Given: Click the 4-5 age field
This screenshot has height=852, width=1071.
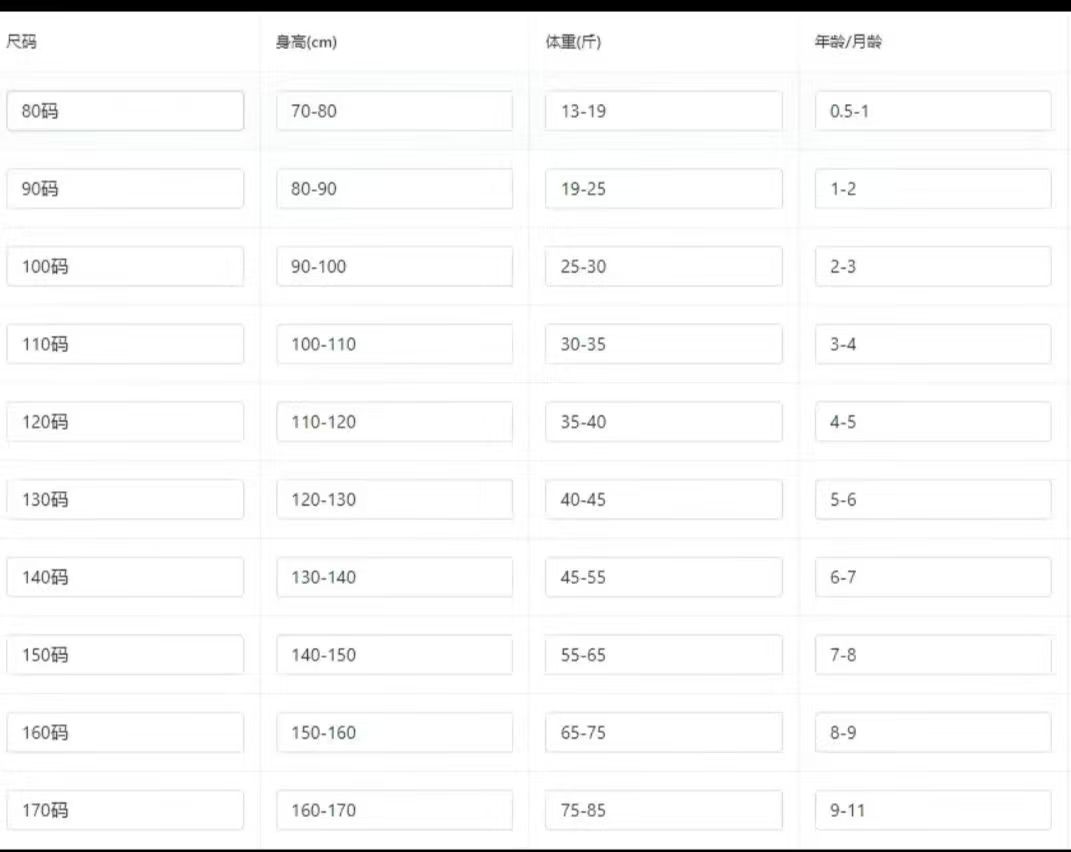Looking at the screenshot, I should [932, 422].
